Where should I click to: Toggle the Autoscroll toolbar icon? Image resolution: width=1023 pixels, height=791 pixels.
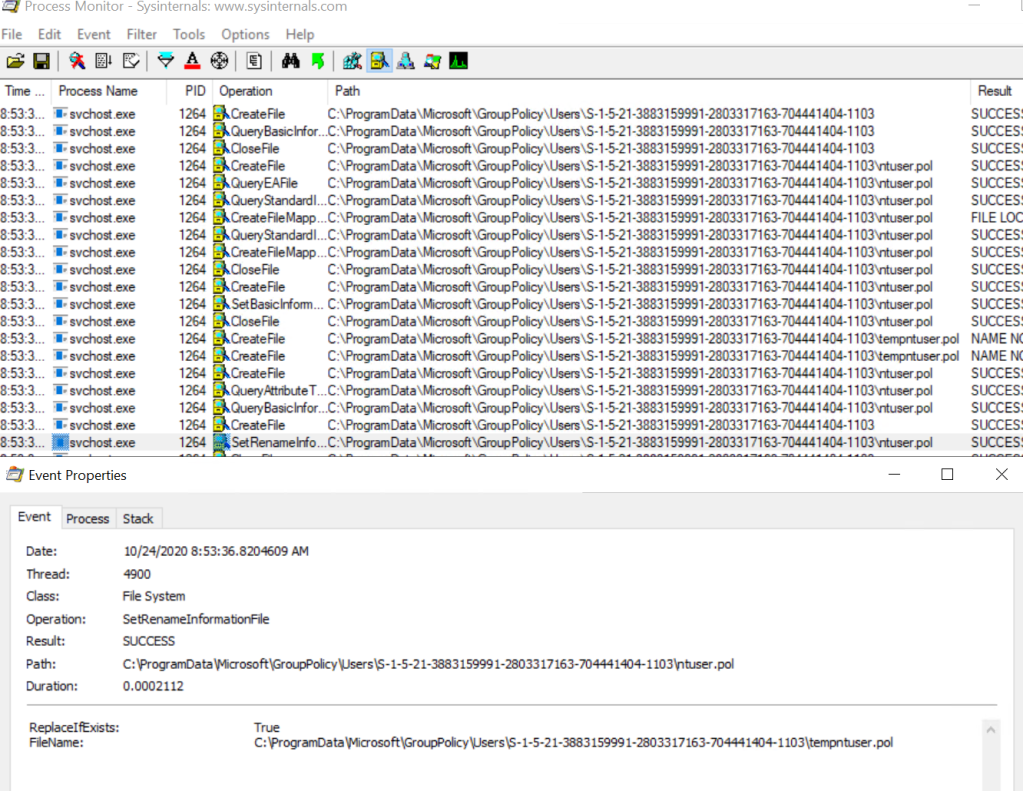pos(104,62)
